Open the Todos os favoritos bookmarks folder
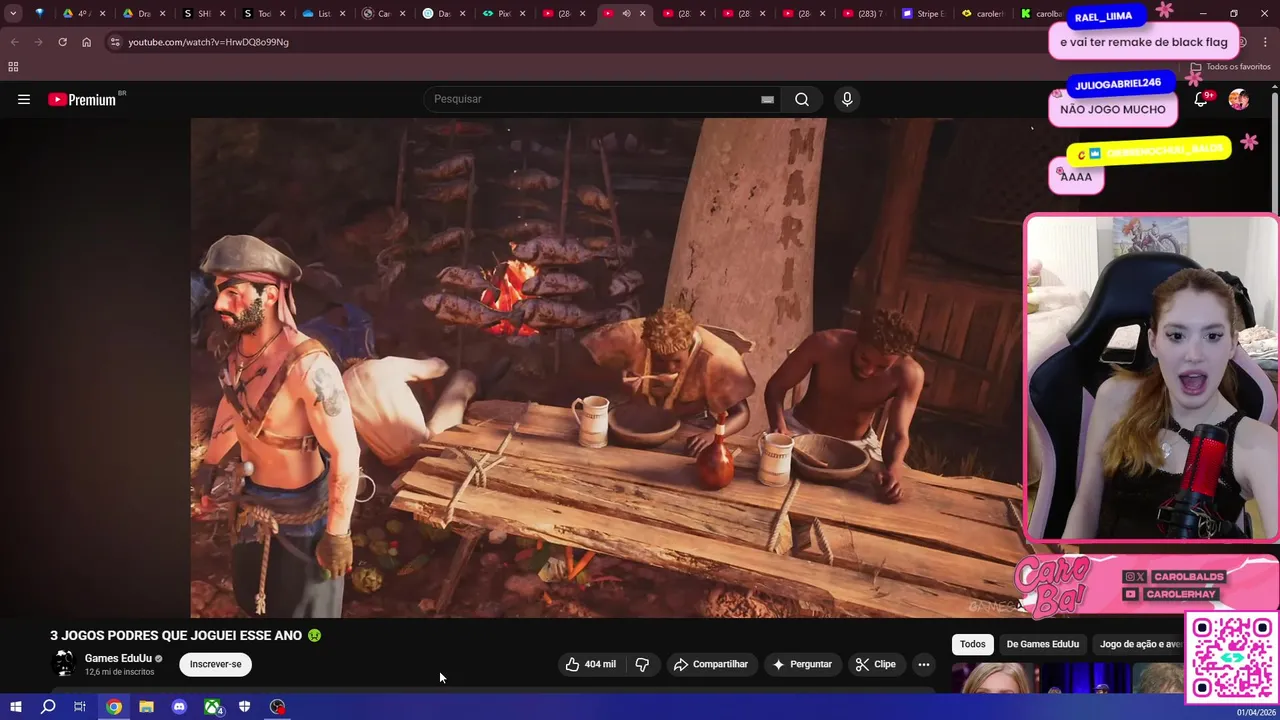 pyautogui.click(x=1230, y=67)
